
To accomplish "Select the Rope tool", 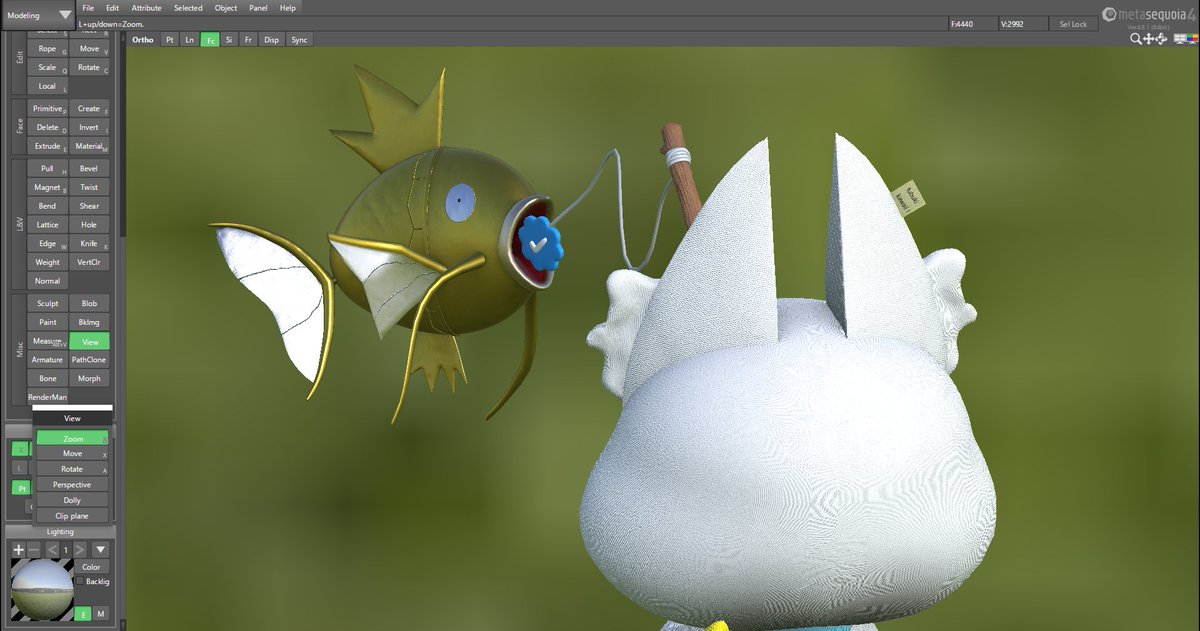I will [x=47, y=48].
